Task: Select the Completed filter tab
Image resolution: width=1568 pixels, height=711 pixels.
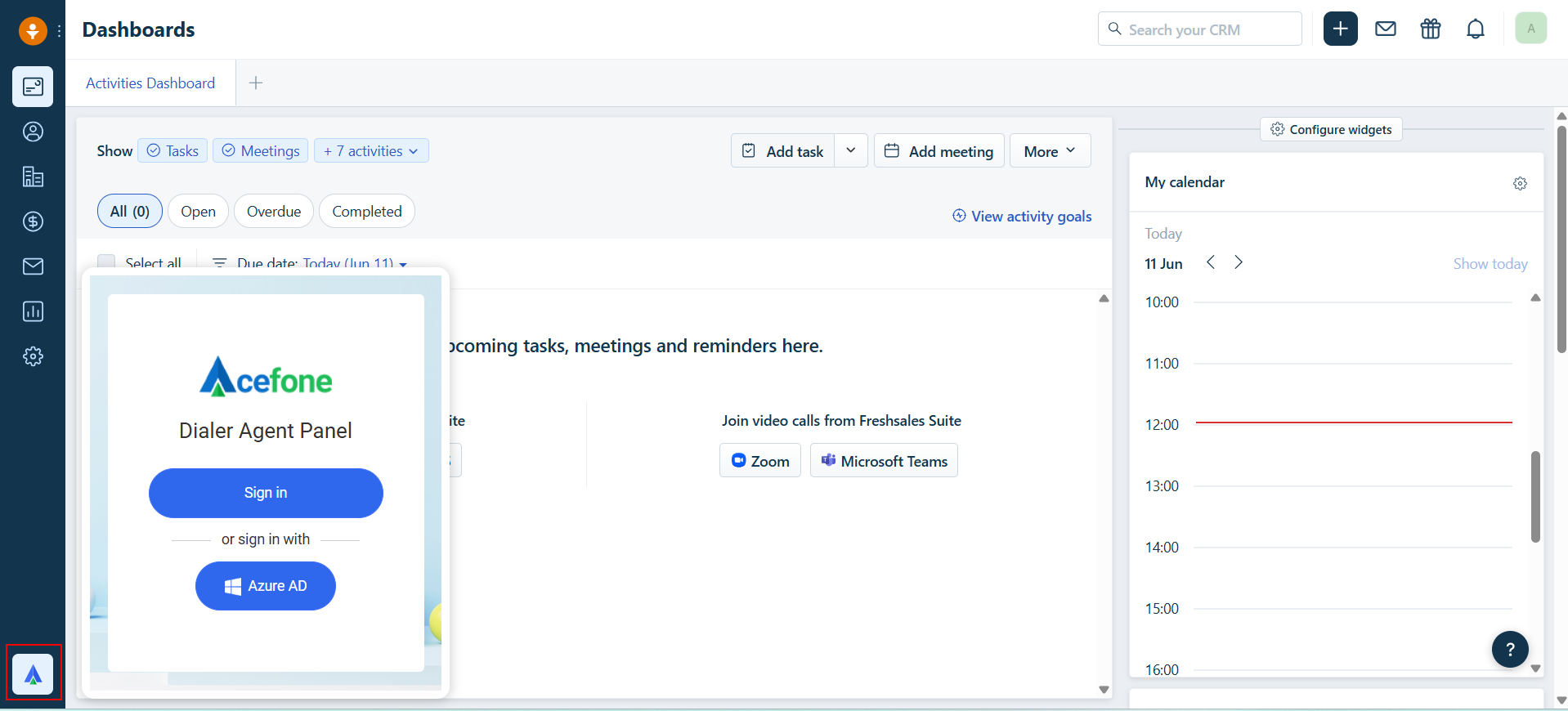Action: [x=367, y=211]
